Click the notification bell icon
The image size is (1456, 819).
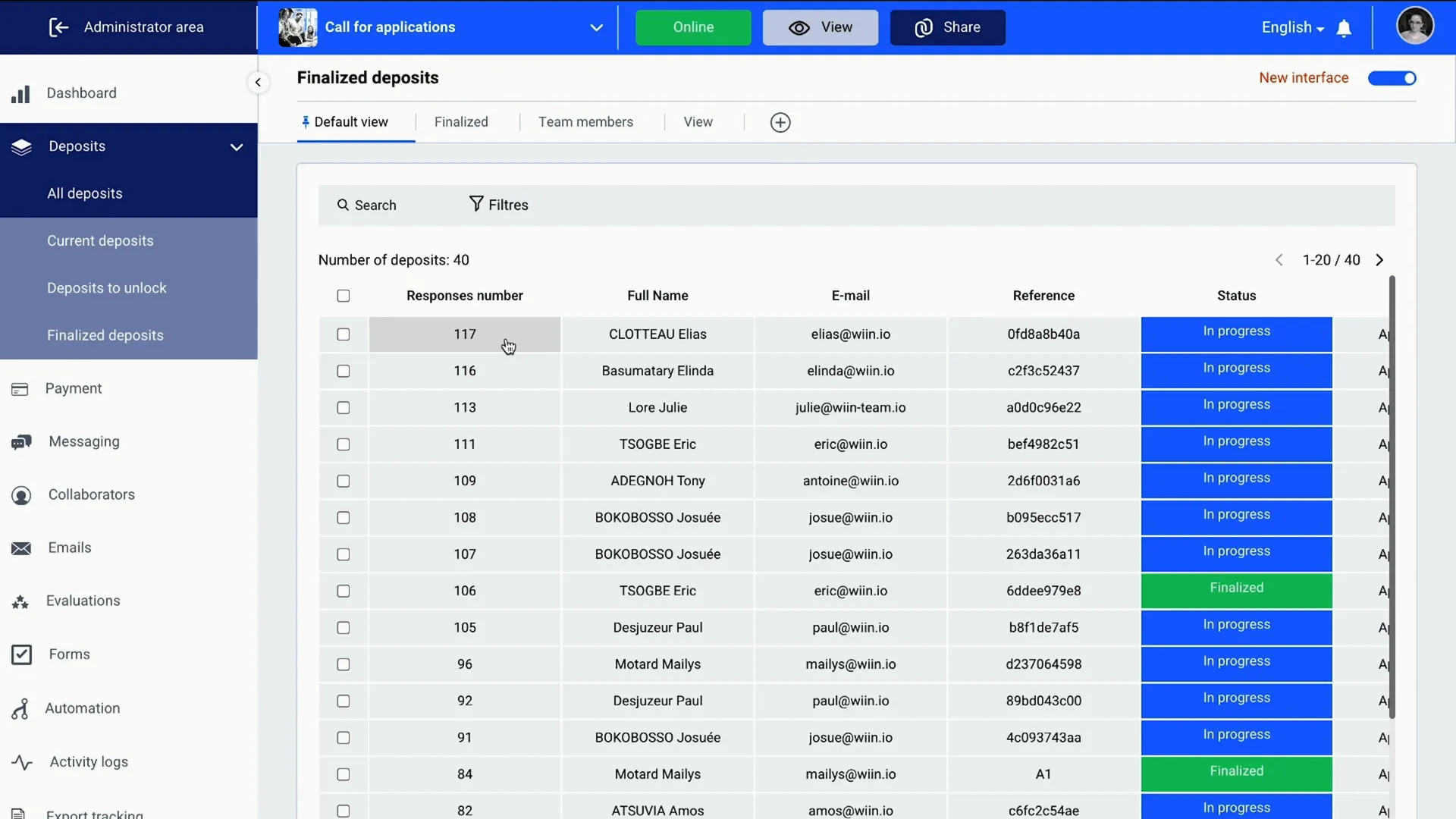1346,27
